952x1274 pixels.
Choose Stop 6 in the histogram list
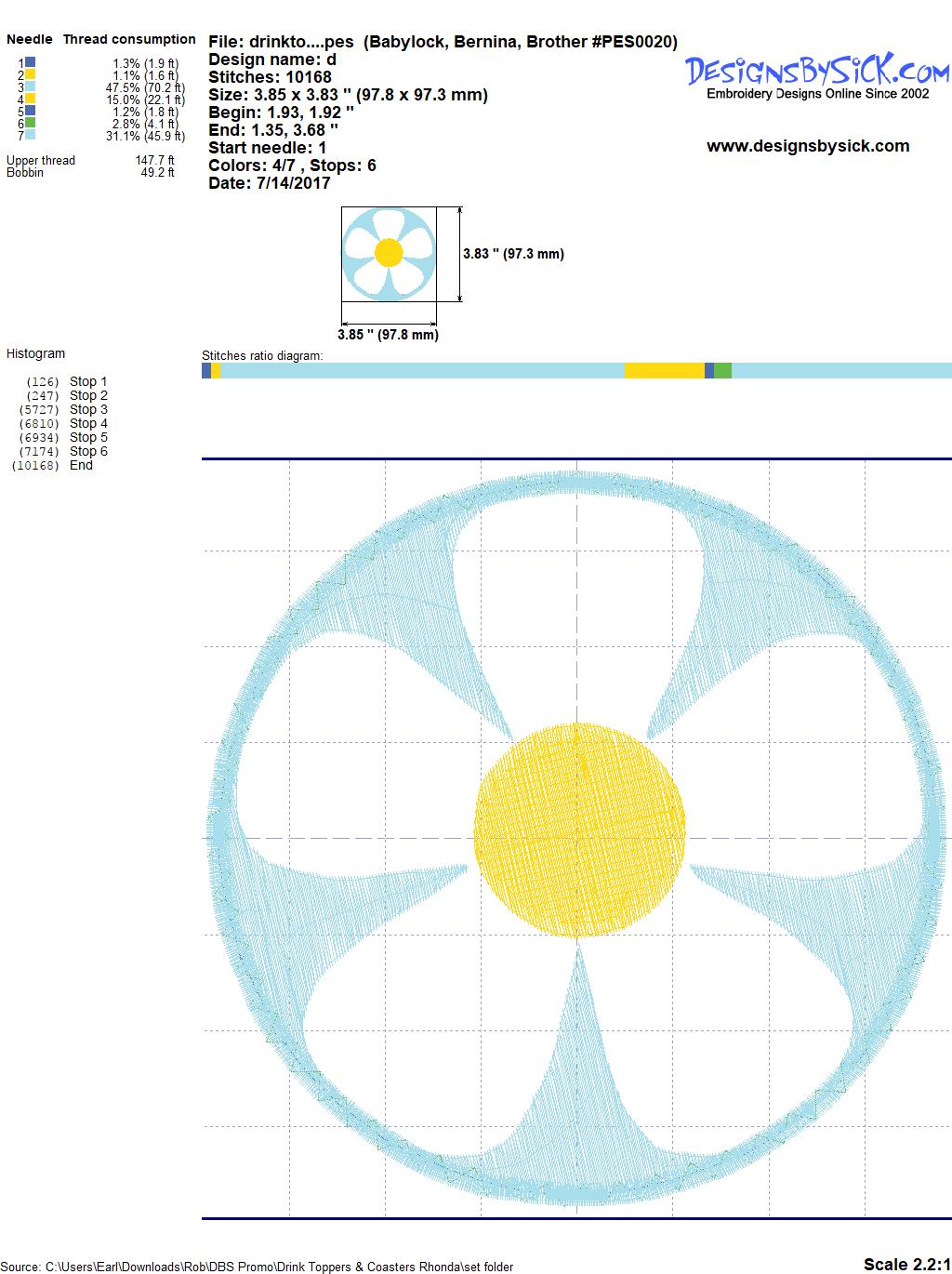88,451
